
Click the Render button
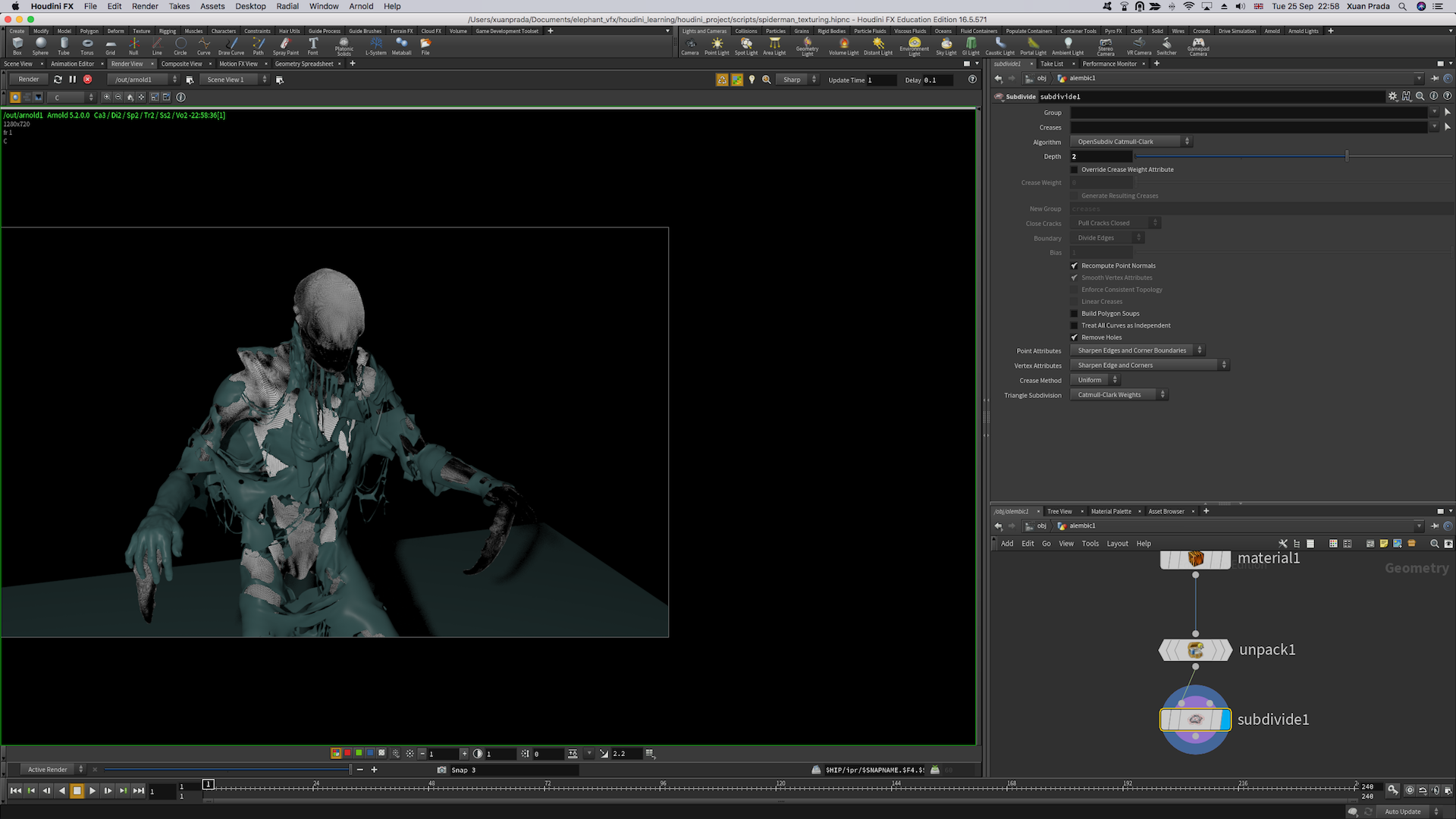tap(29, 79)
